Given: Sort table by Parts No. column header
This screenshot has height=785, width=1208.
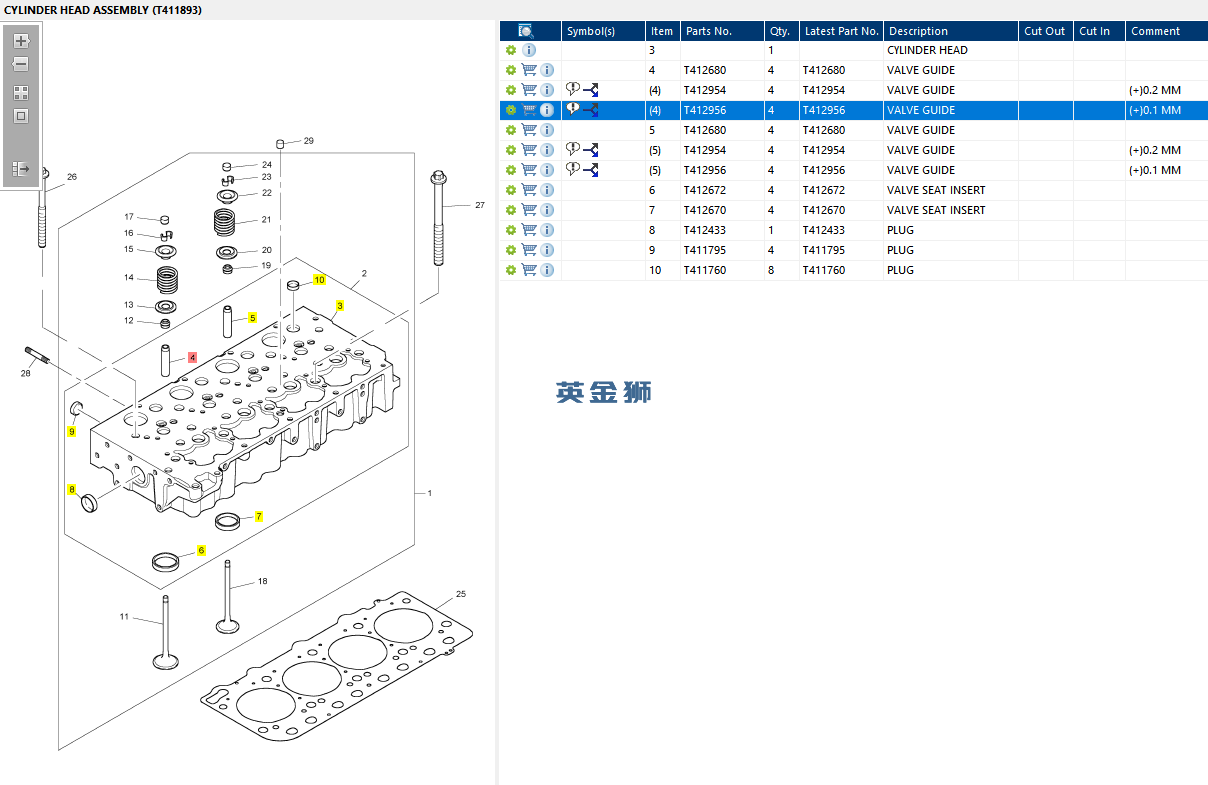Looking at the screenshot, I should [709, 31].
